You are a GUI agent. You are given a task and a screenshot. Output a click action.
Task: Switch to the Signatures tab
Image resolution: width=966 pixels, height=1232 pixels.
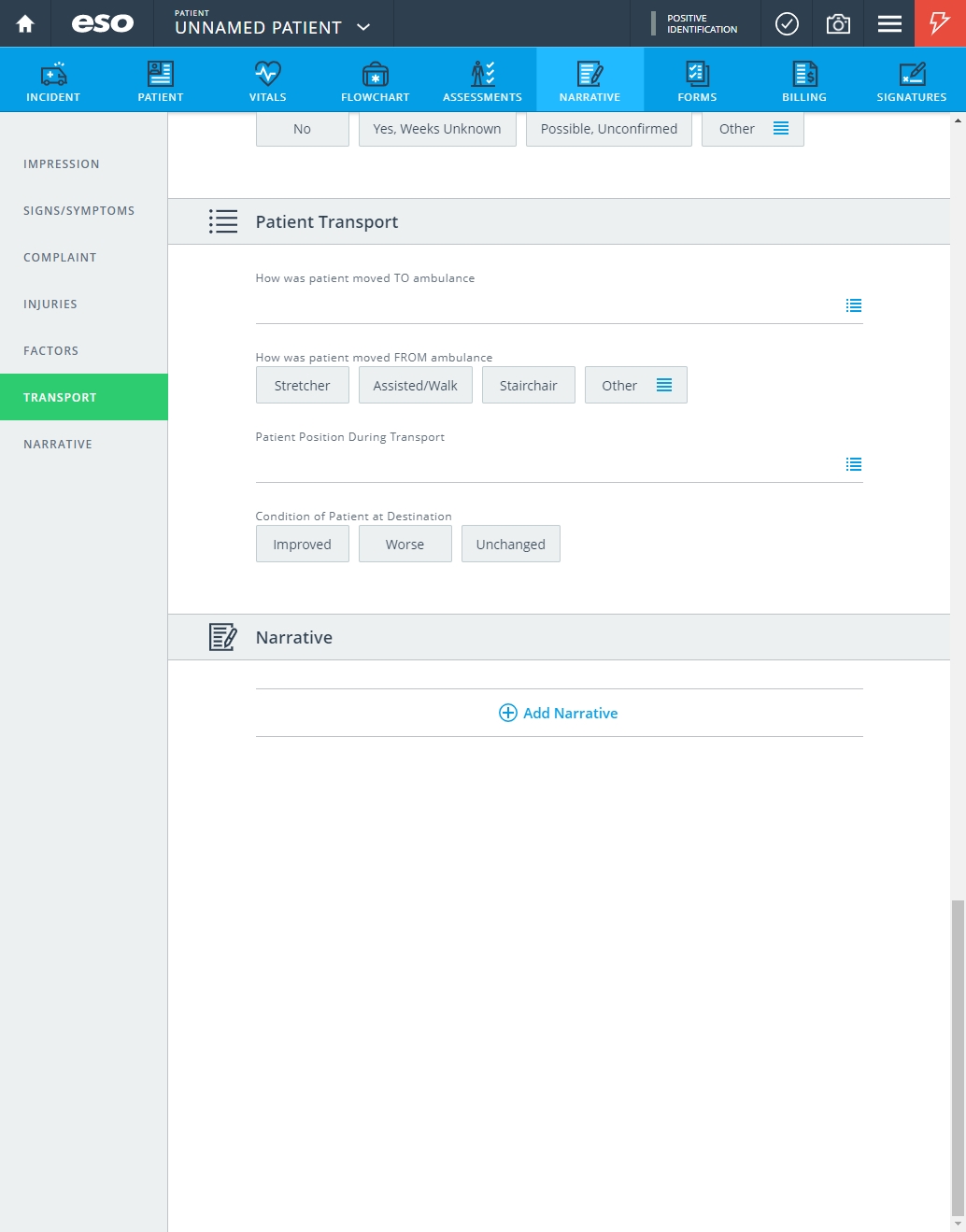[x=912, y=80]
